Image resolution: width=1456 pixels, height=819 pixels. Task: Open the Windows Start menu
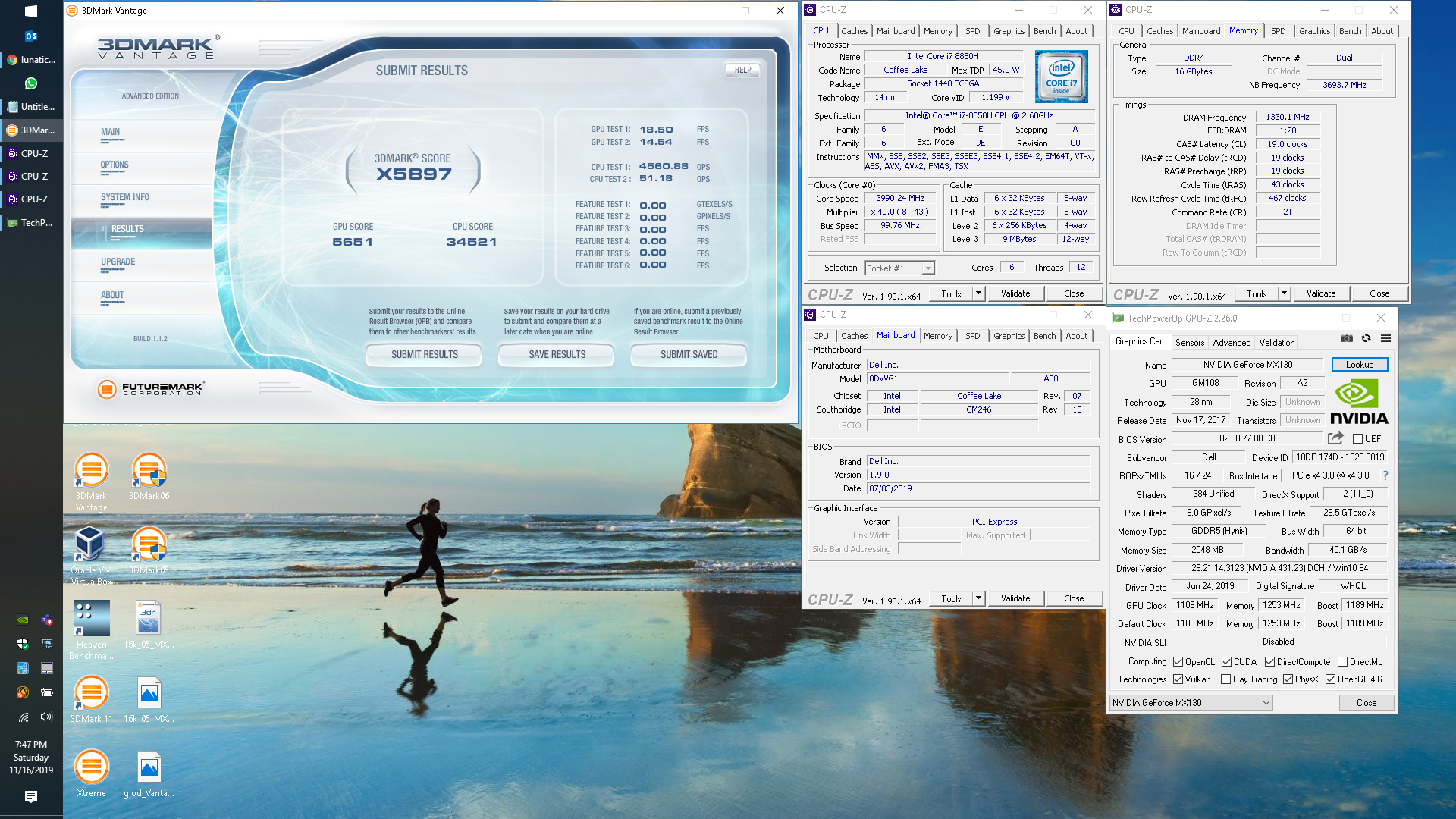(x=31, y=11)
